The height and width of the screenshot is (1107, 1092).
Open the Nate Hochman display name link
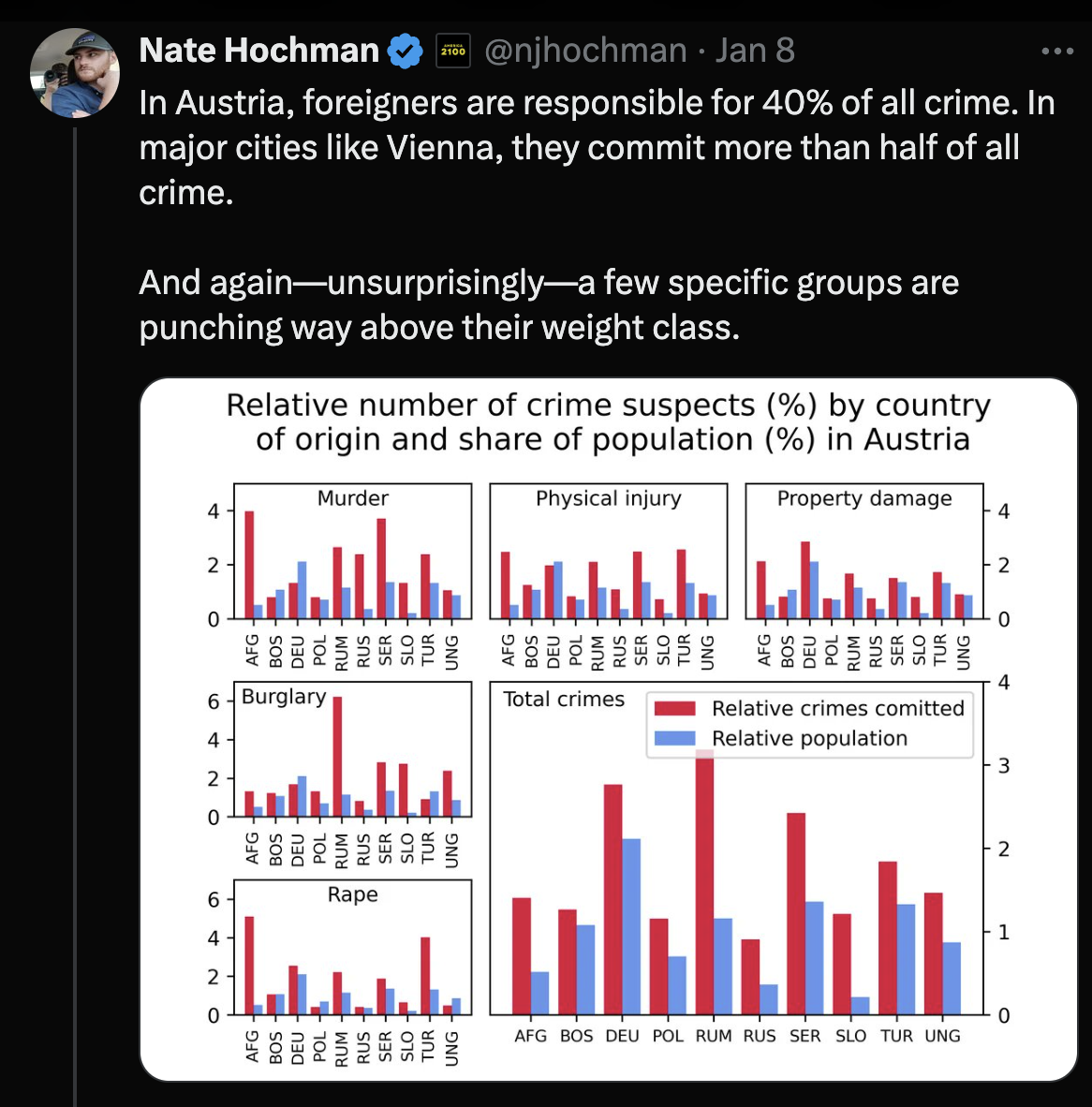[x=259, y=51]
